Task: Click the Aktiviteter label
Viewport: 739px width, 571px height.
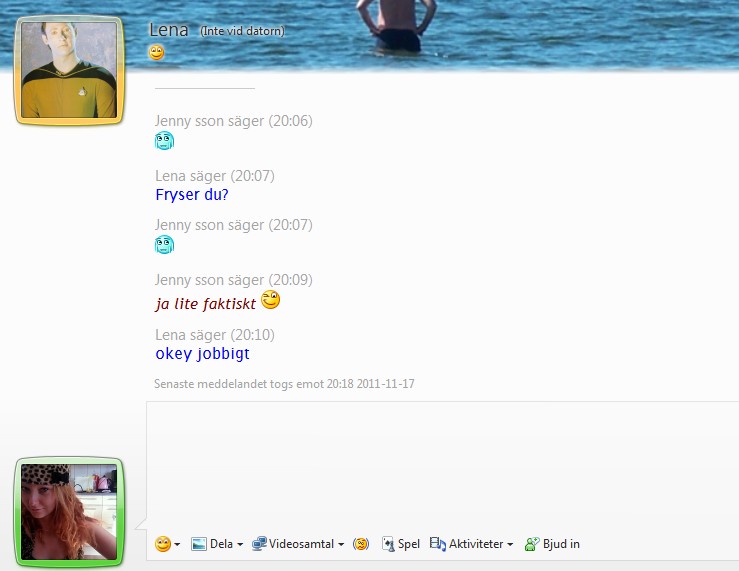Action: coord(476,544)
